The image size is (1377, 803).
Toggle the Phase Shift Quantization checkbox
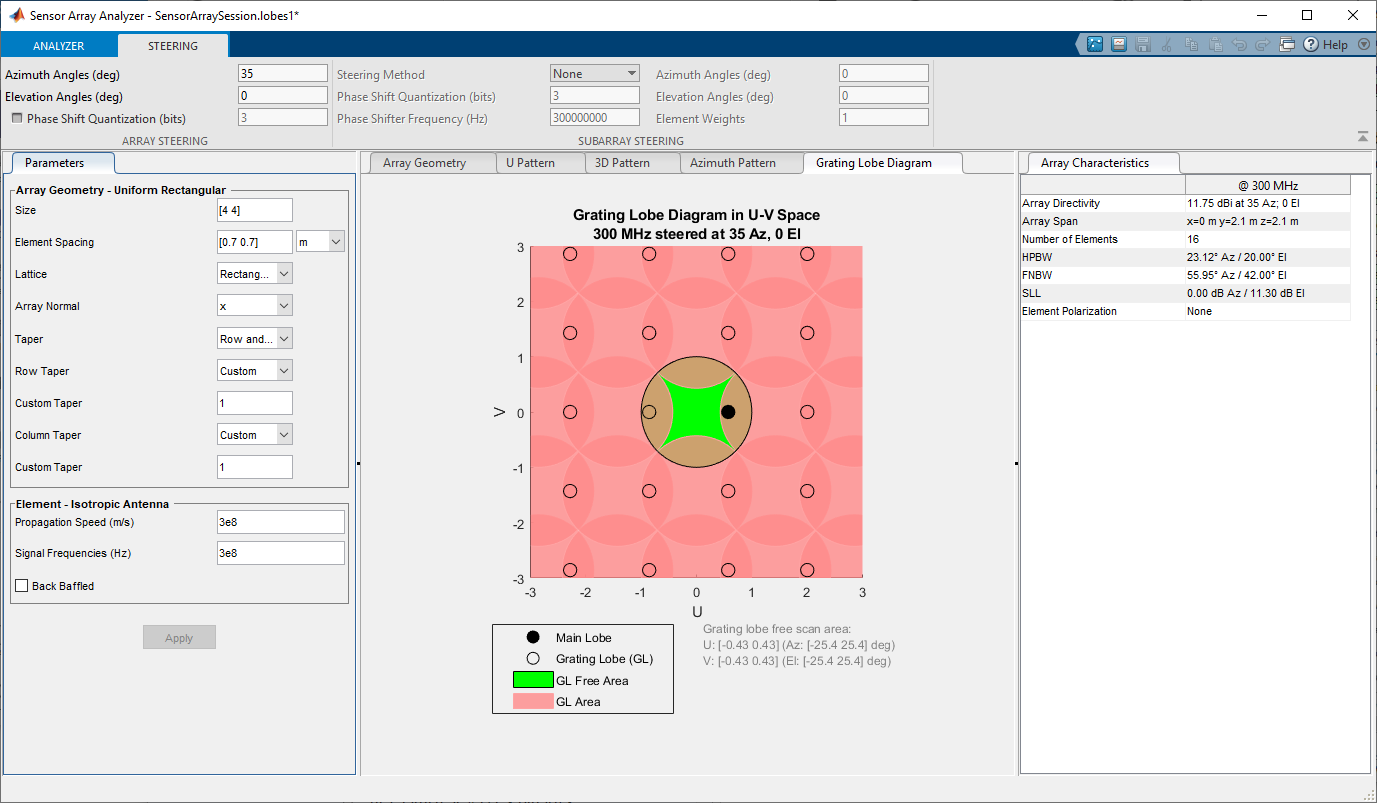[x=17, y=118]
